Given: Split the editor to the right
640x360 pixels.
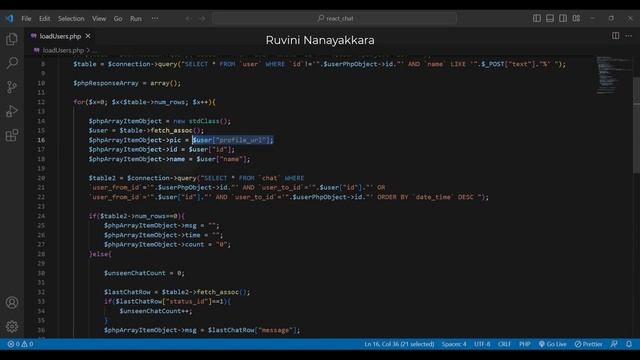Looking at the screenshot, I should coord(615,36).
